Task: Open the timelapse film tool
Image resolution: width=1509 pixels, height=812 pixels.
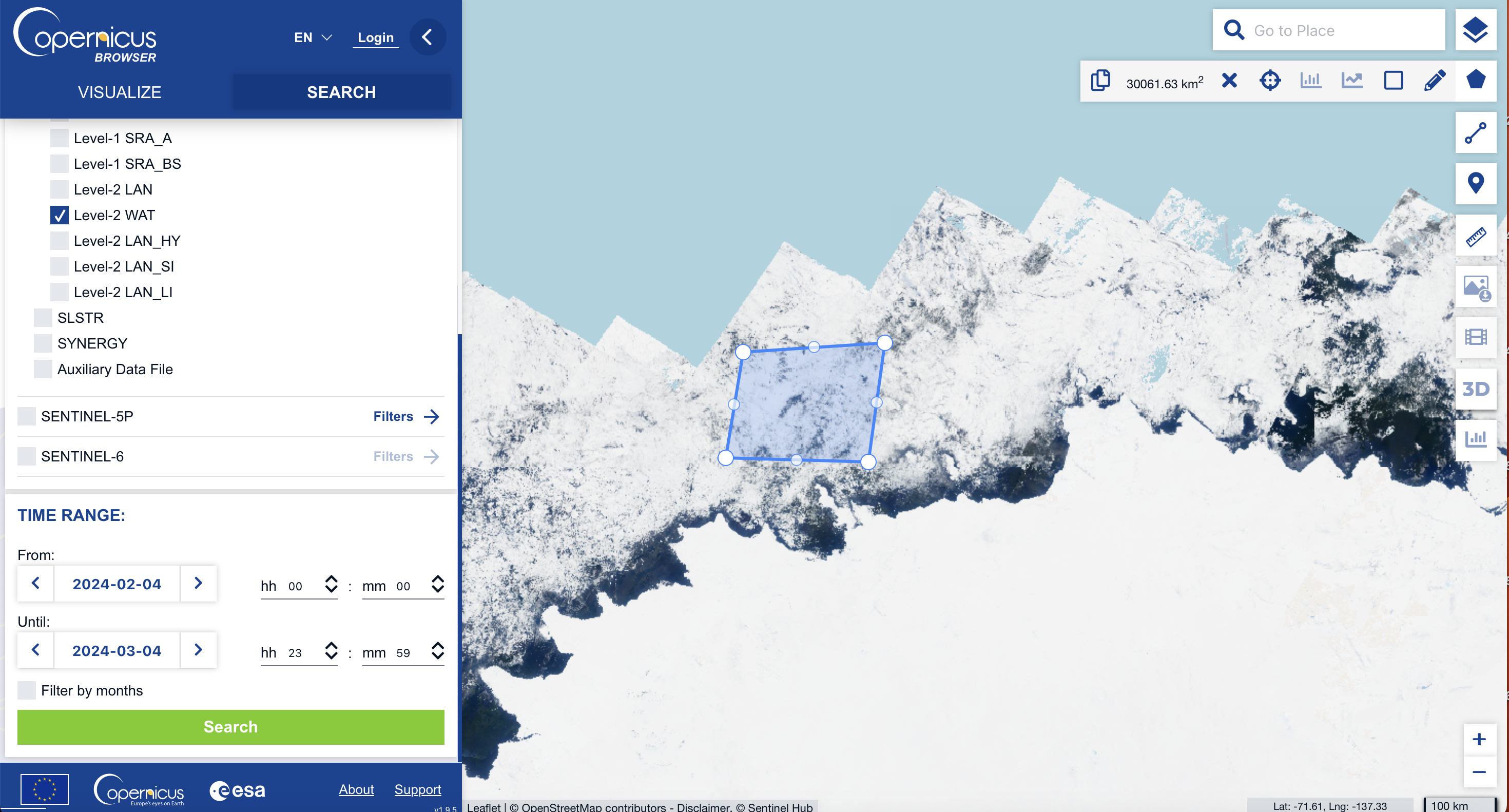Action: [x=1475, y=337]
